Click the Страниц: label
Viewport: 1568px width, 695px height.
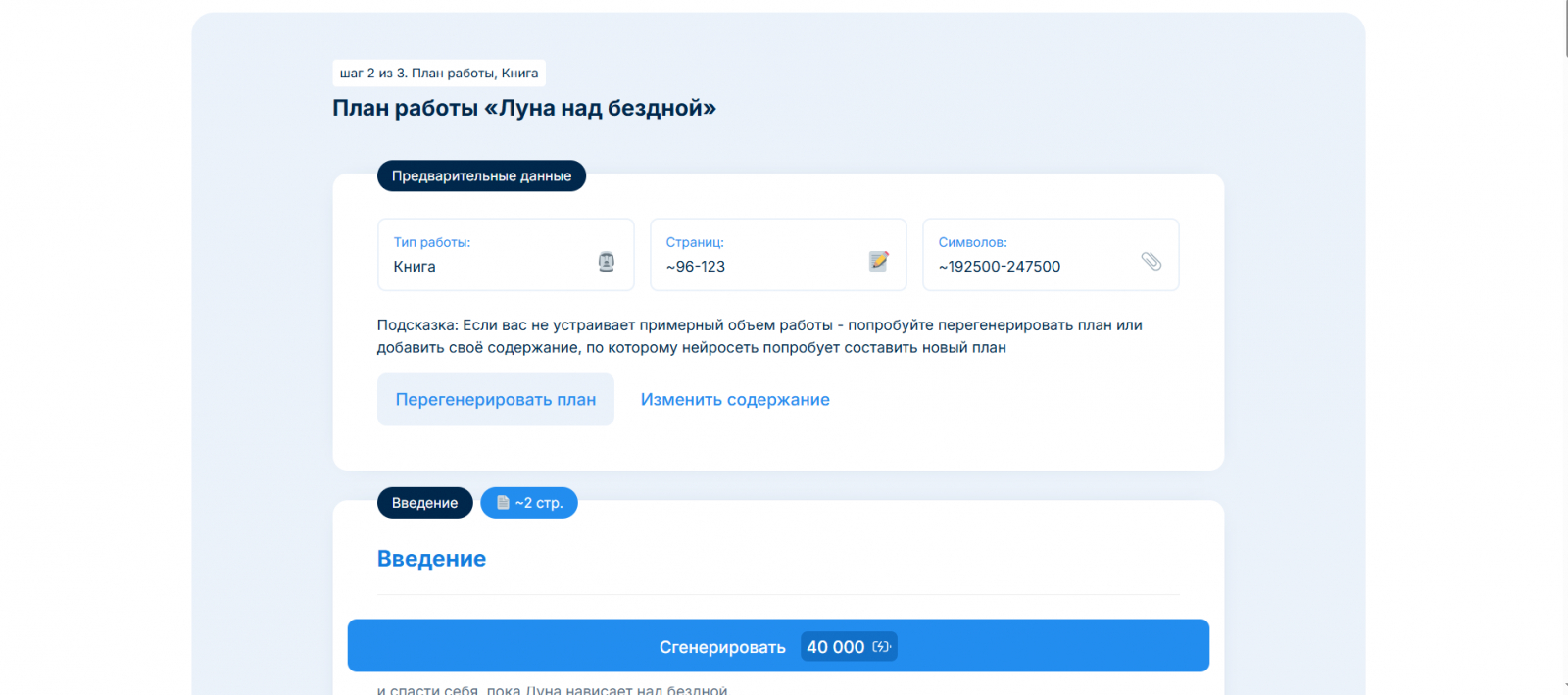[x=695, y=242]
